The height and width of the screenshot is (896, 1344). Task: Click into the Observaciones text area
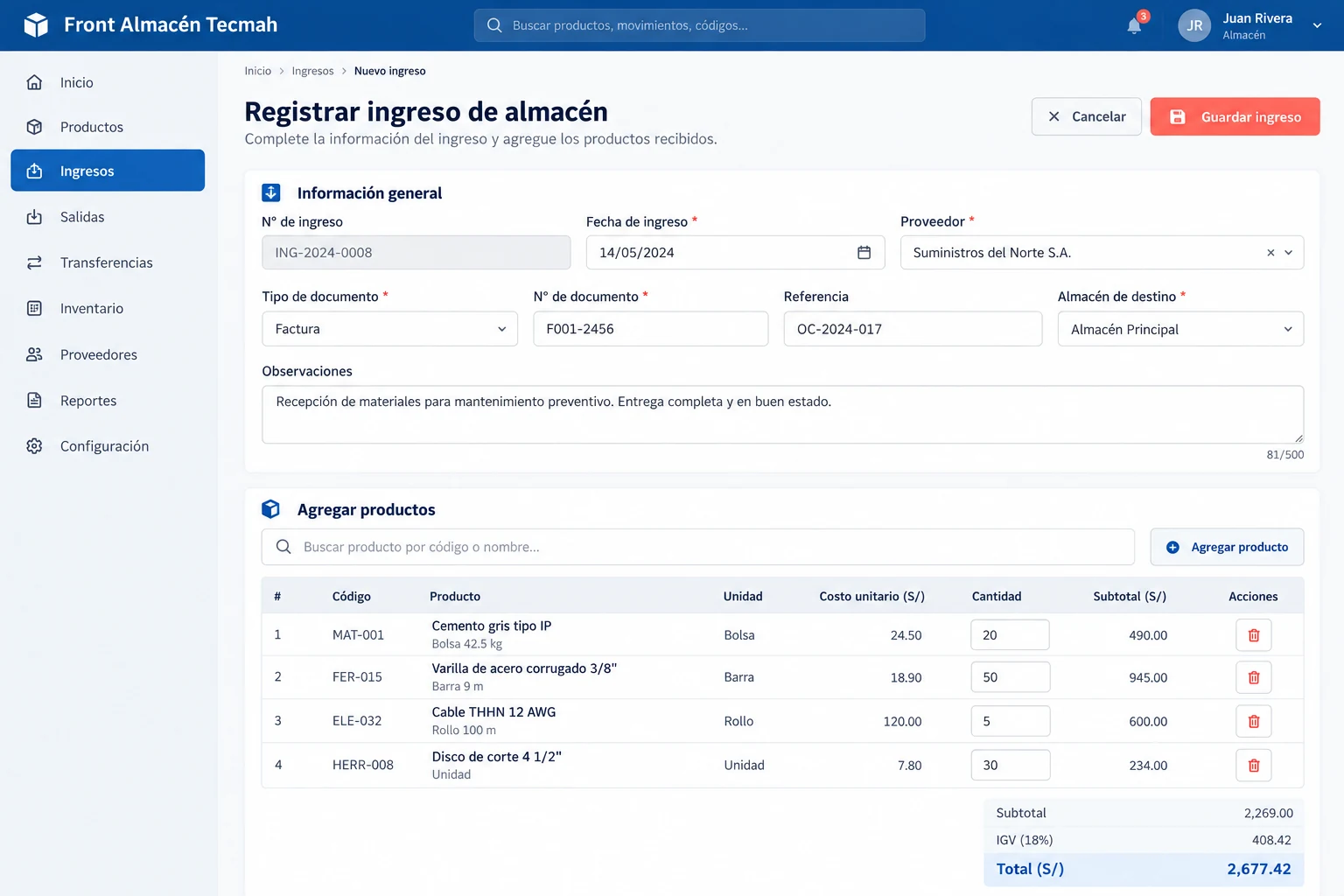[x=782, y=415]
